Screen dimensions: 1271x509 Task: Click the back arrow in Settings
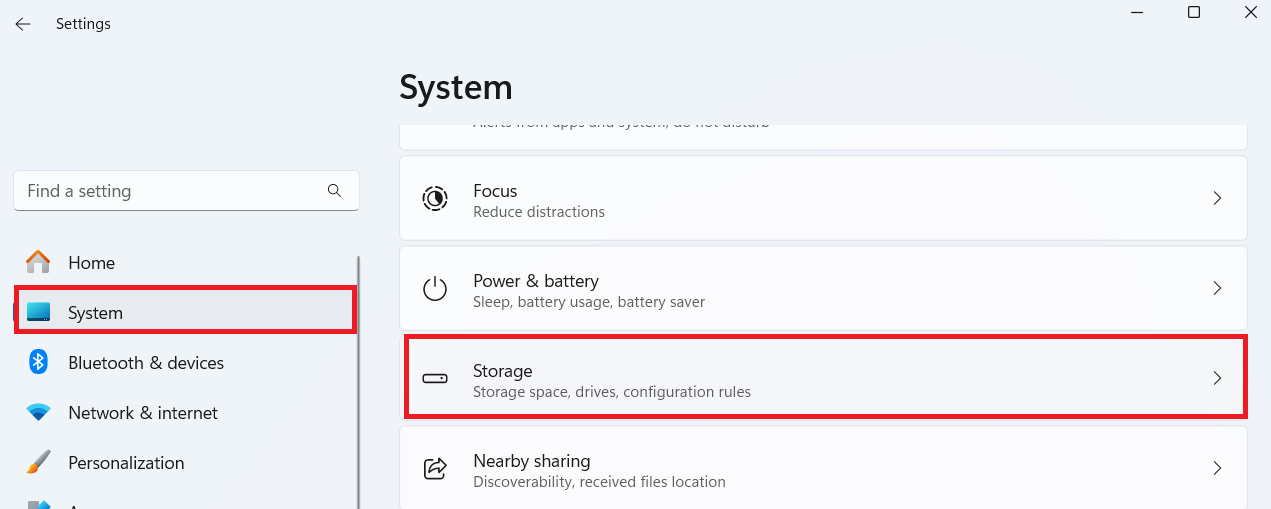point(23,24)
